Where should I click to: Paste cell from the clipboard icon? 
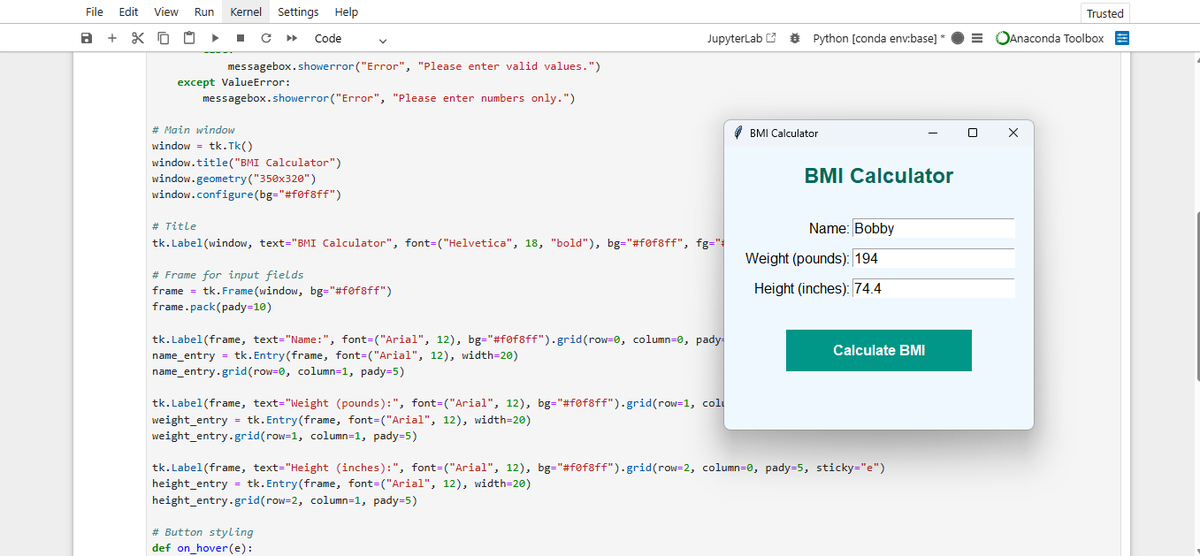click(x=188, y=38)
